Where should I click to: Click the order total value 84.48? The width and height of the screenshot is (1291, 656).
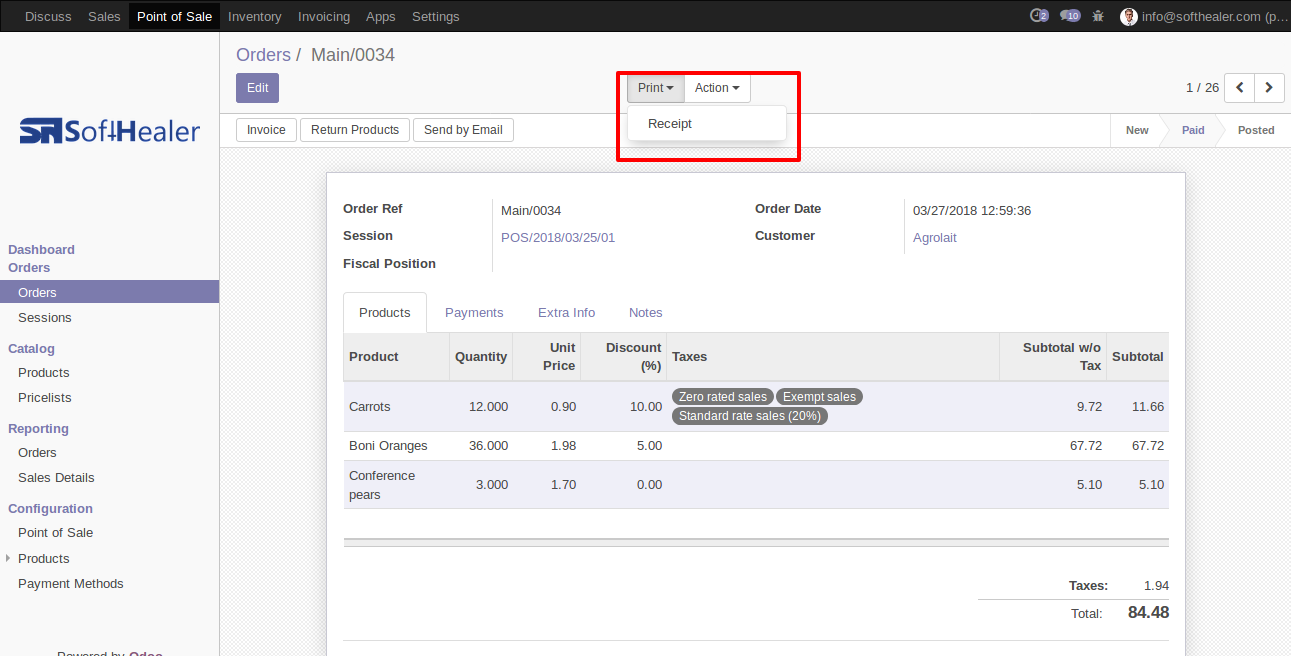1148,612
